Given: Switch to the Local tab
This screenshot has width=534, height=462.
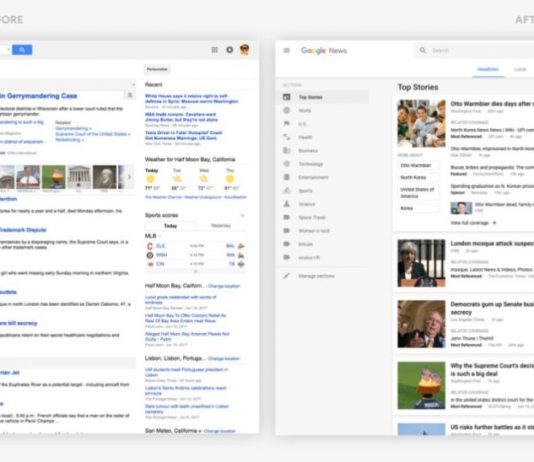Looking at the screenshot, I should point(520,69).
